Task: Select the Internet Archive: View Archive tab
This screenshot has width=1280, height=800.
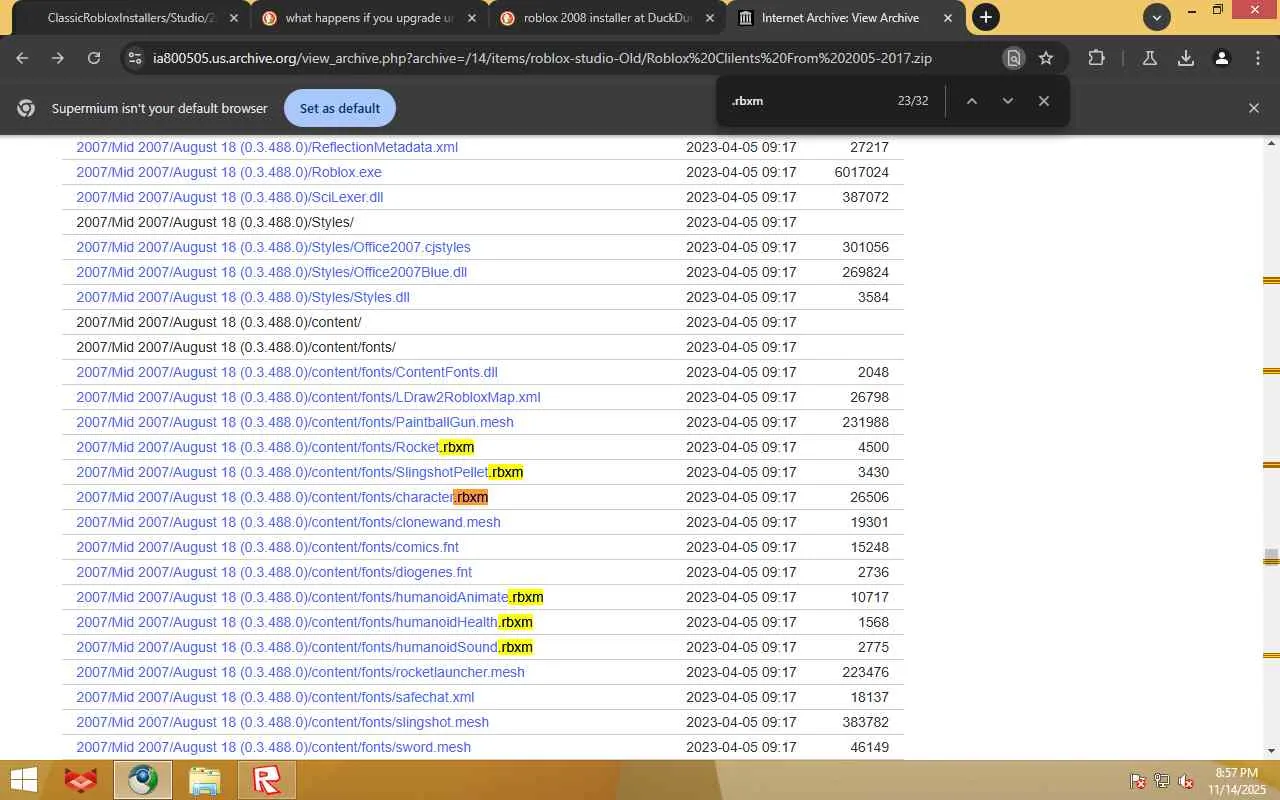Action: (x=846, y=18)
